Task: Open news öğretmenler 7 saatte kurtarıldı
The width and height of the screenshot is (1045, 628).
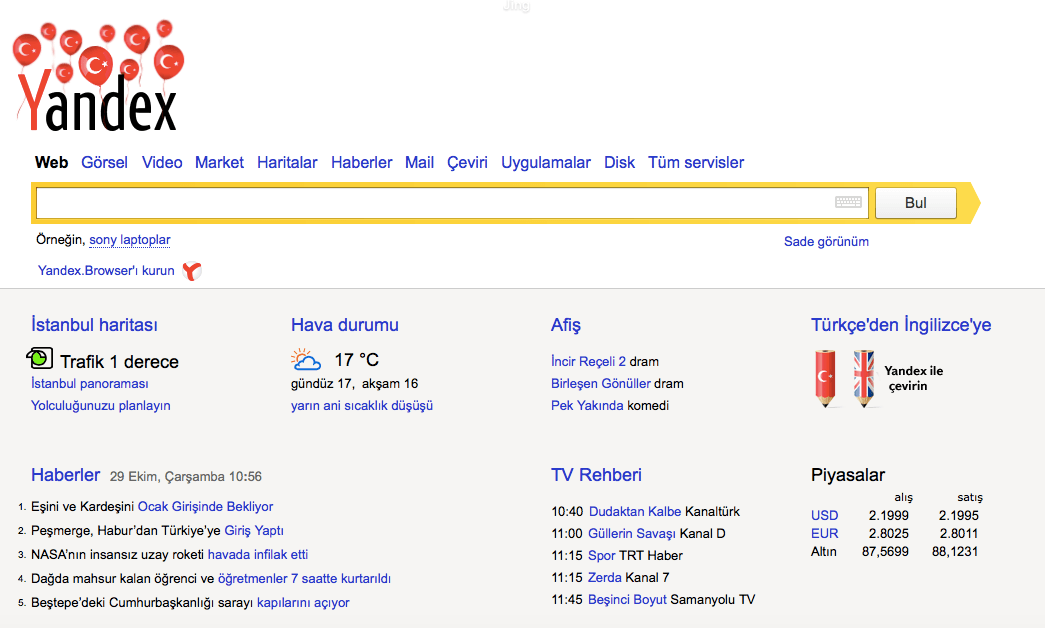Action: click(x=305, y=579)
